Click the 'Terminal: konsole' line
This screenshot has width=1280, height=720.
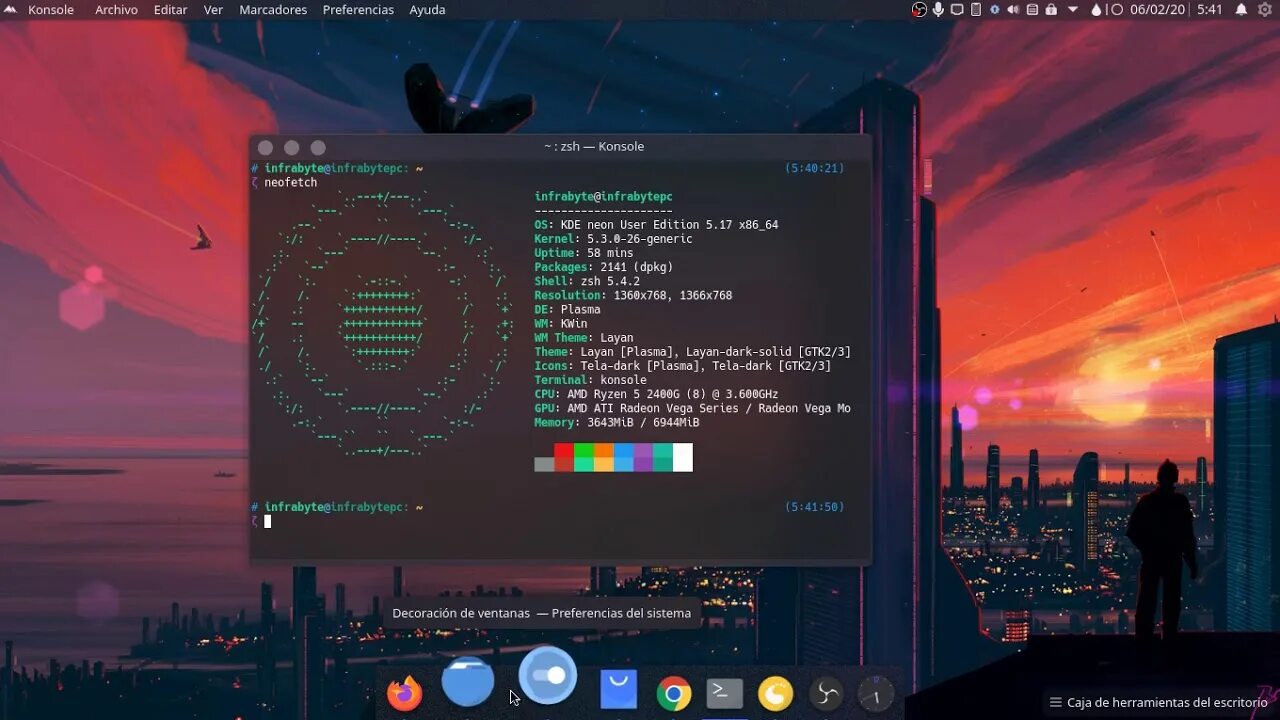pos(590,380)
